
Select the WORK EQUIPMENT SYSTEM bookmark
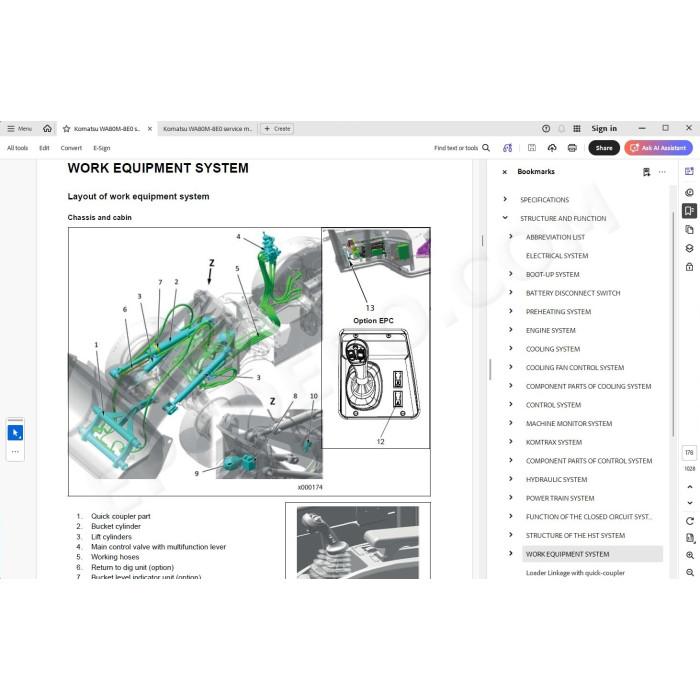[592, 554]
